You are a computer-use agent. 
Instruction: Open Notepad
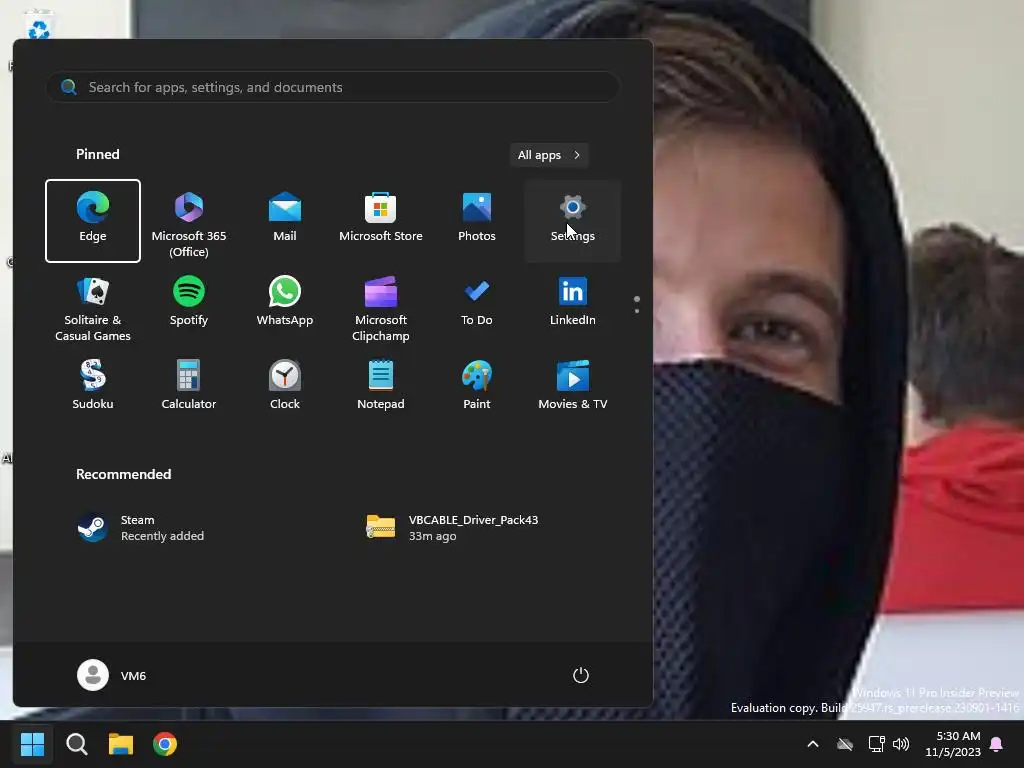381,385
